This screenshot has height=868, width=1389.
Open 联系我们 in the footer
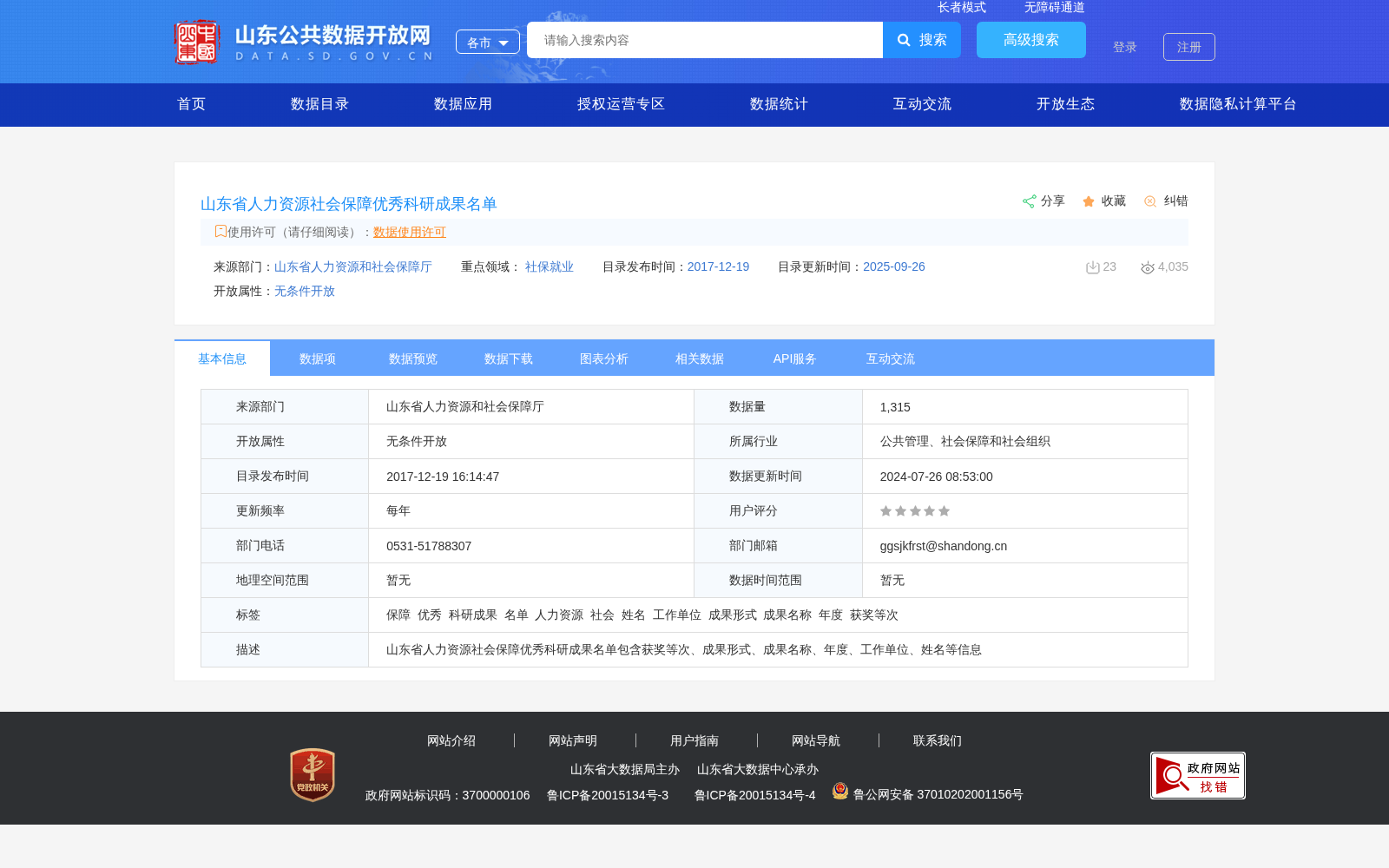[938, 740]
